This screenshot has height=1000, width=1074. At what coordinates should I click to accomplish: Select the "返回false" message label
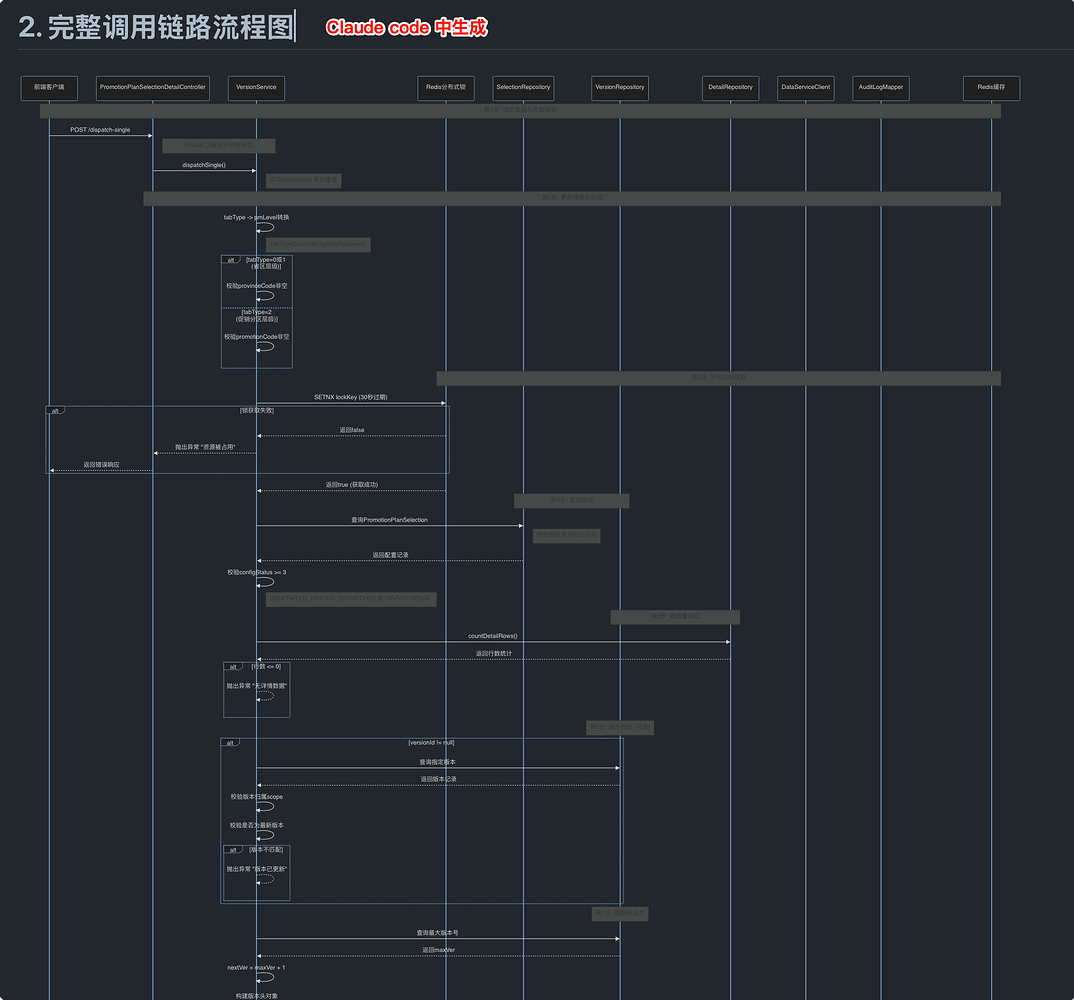click(x=352, y=430)
